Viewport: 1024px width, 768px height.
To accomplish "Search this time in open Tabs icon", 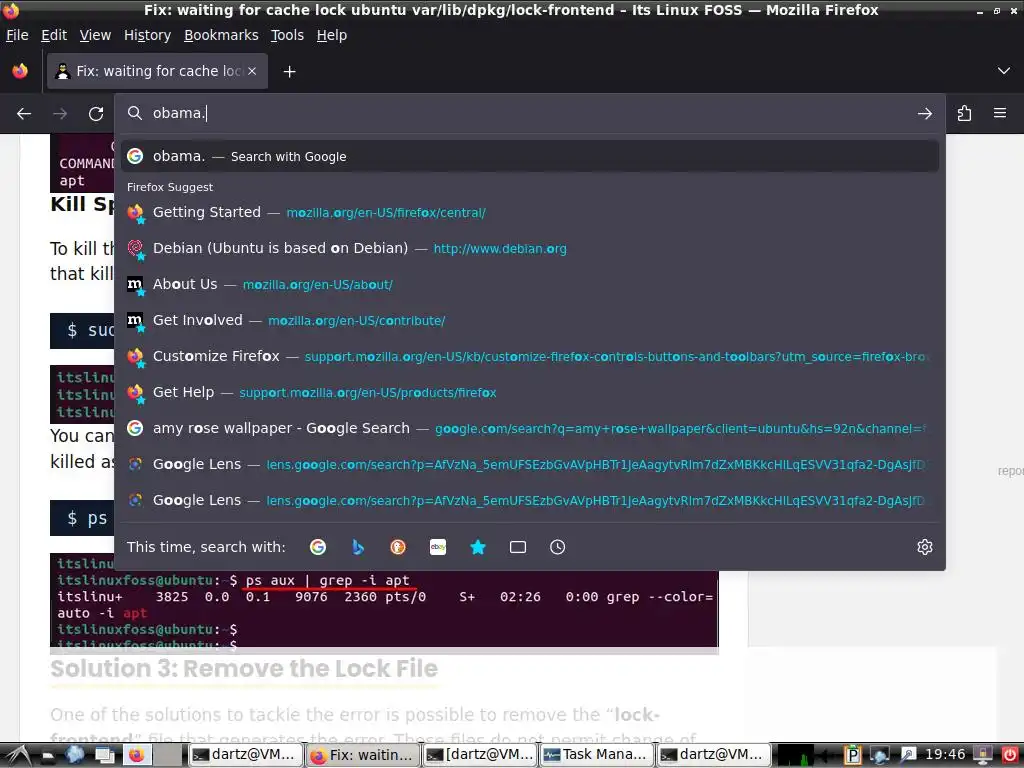I will pos(518,547).
